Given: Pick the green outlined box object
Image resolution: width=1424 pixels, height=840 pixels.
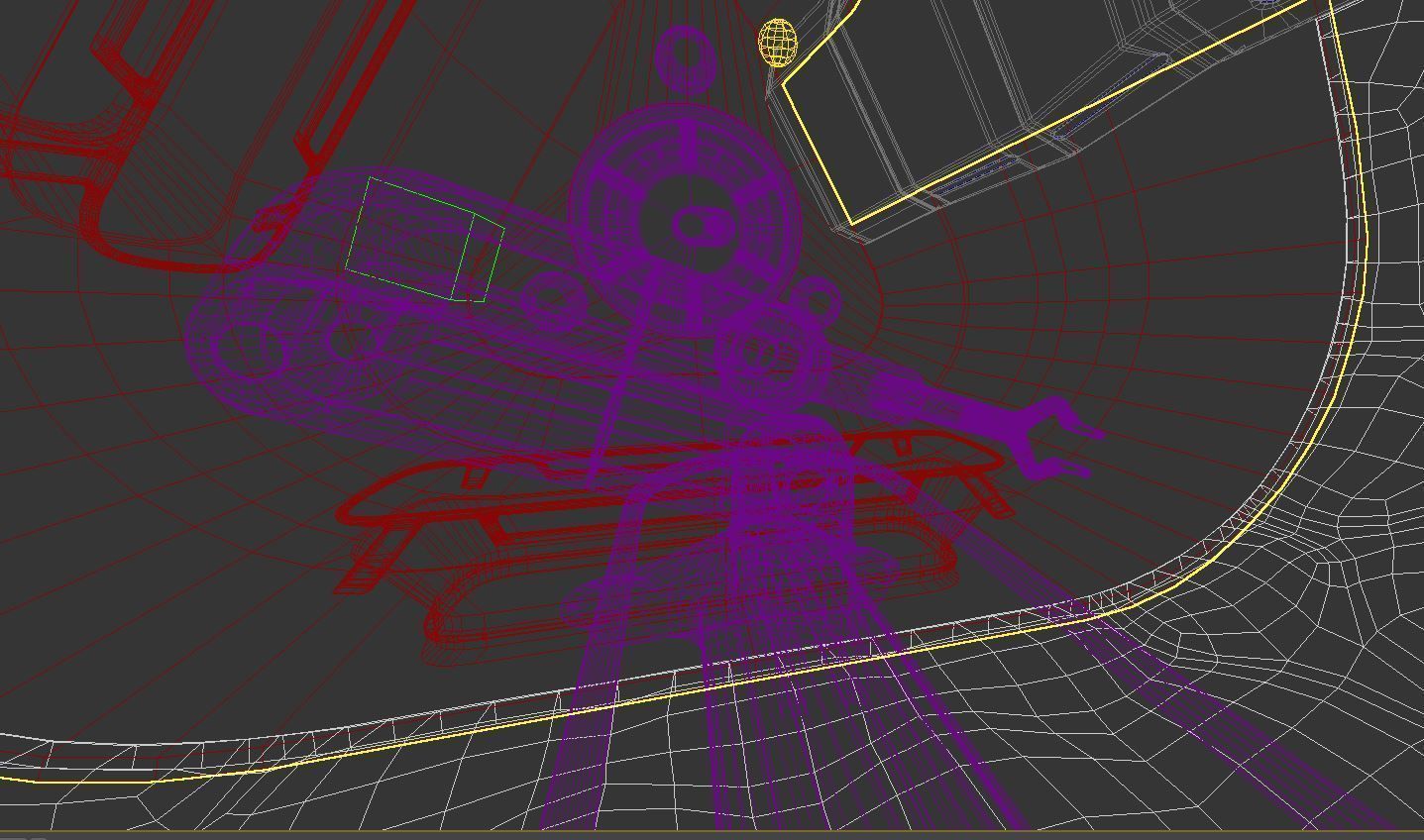Looking at the screenshot, I should click(x=425, y=240).
